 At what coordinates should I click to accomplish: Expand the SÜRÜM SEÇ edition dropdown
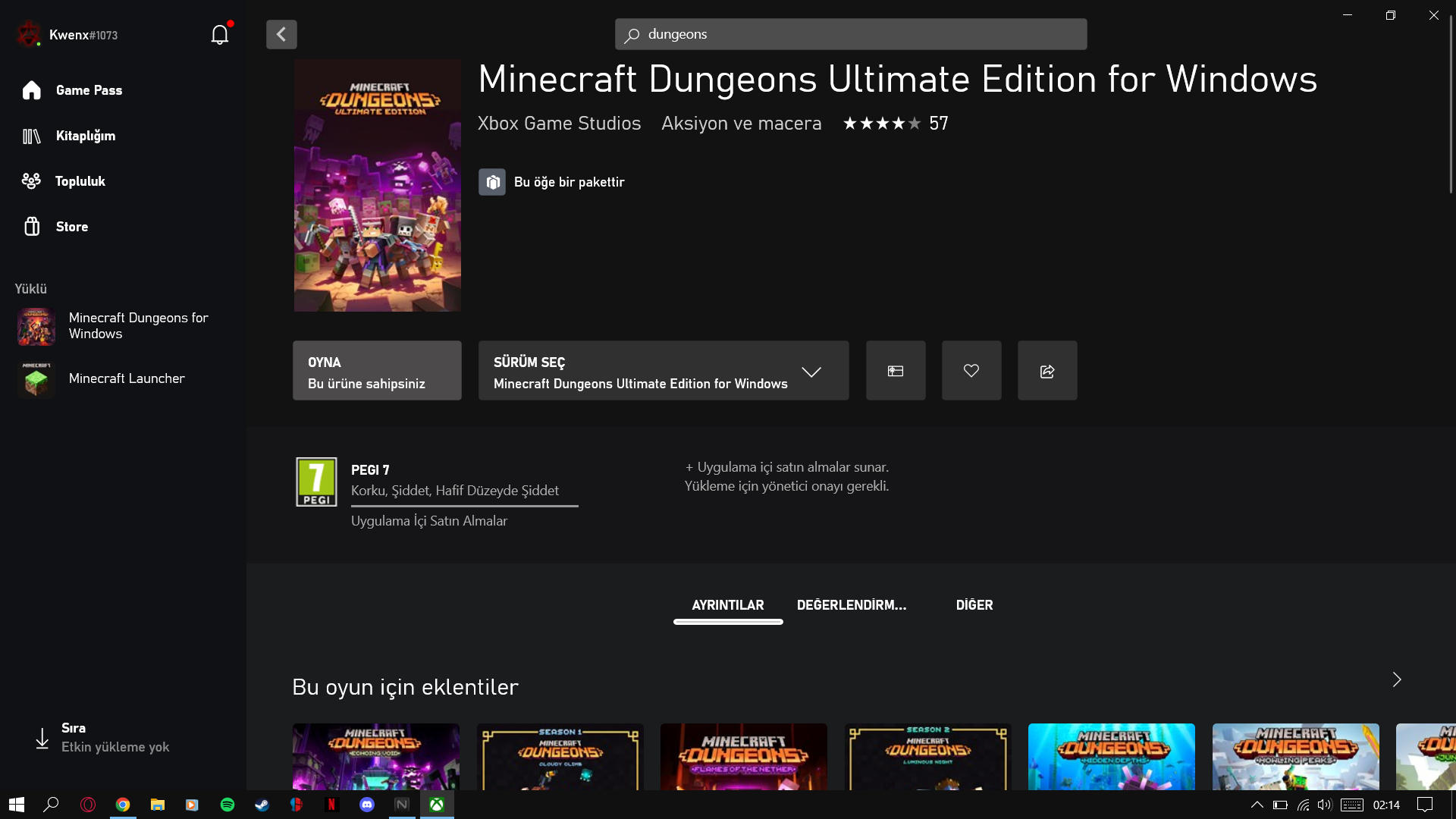pyautogui.click(x=663, y=371)
